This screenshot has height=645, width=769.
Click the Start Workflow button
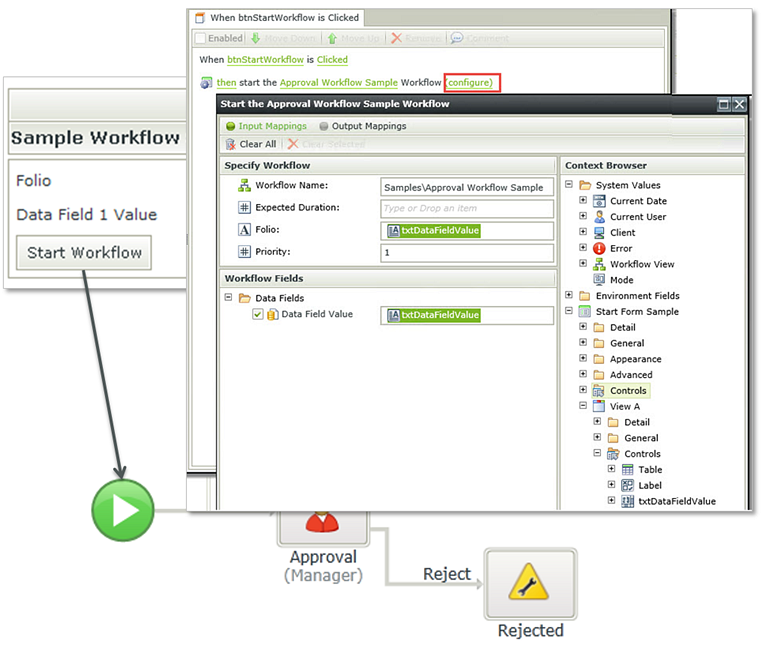(84, 253)
